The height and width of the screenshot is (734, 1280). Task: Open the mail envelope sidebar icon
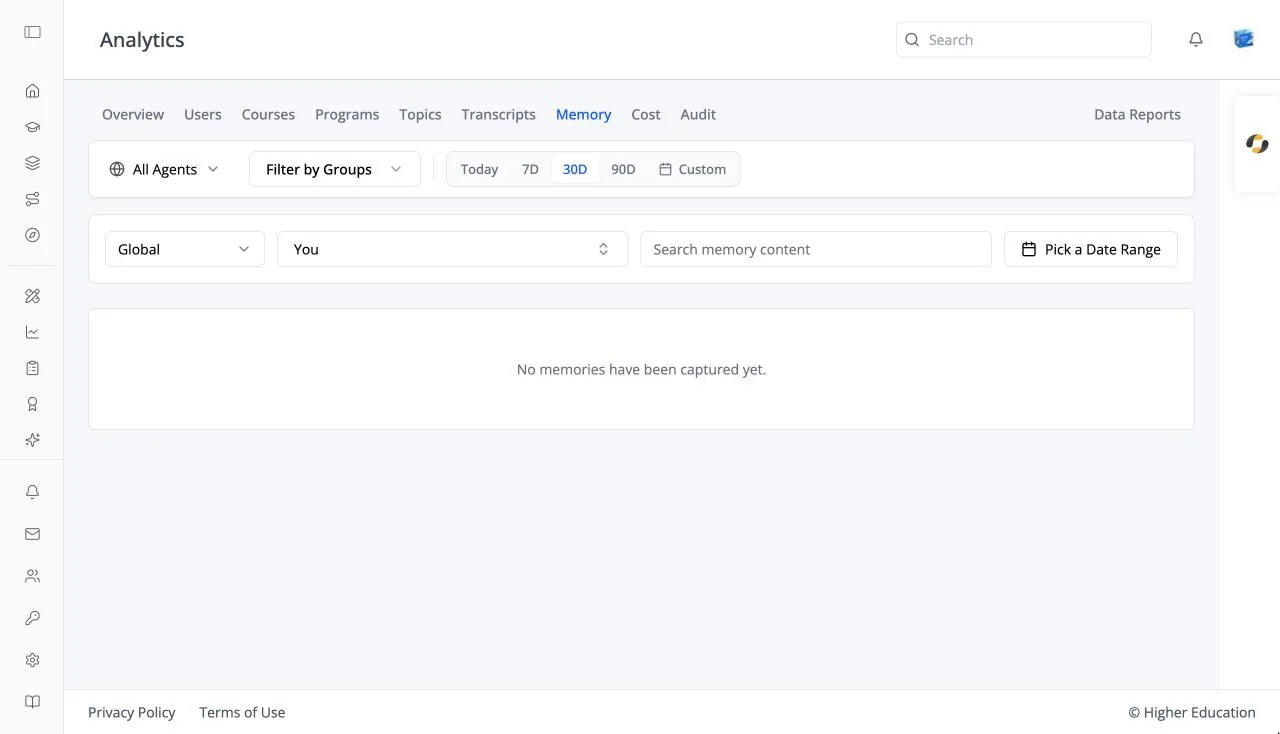[x=32, y=534]
